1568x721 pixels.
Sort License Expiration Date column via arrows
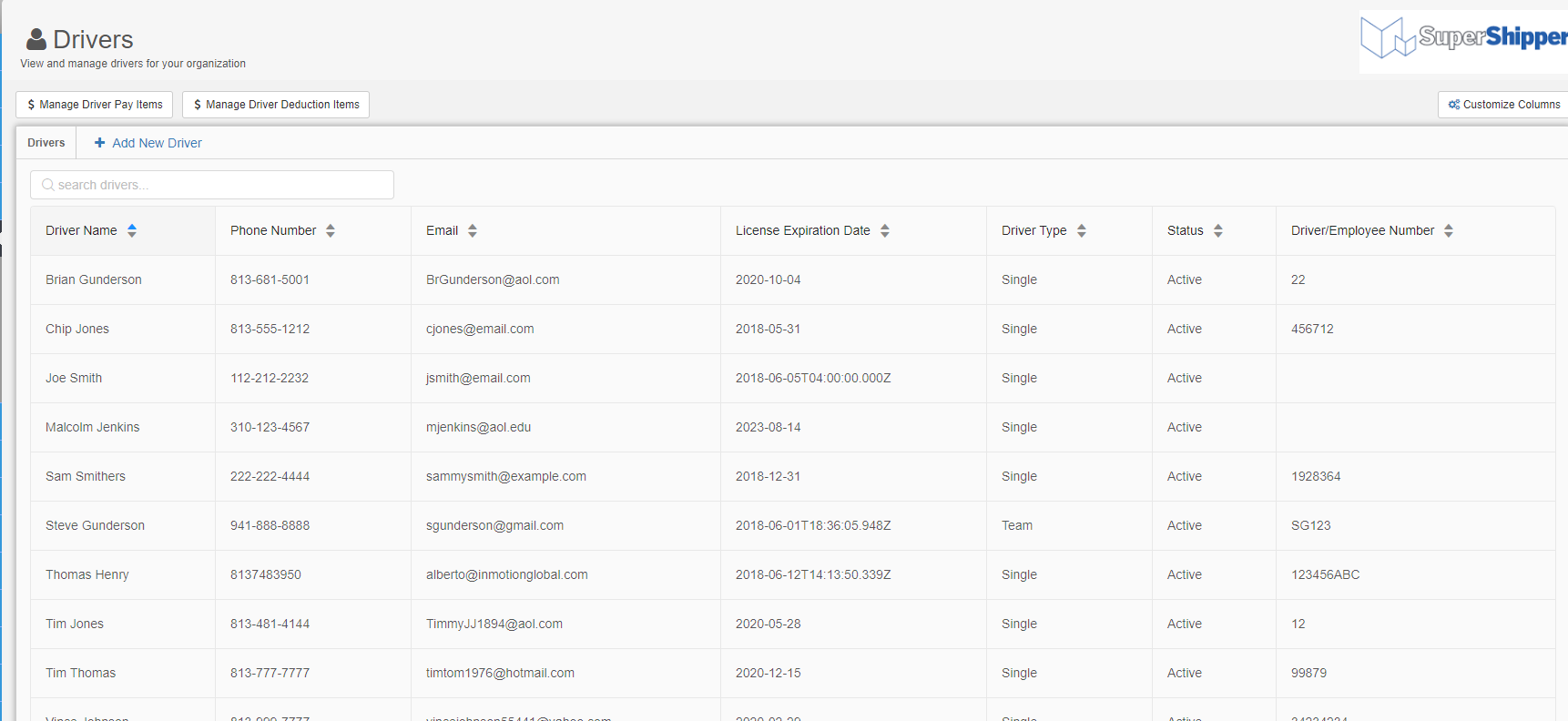(x=885, y=230)
